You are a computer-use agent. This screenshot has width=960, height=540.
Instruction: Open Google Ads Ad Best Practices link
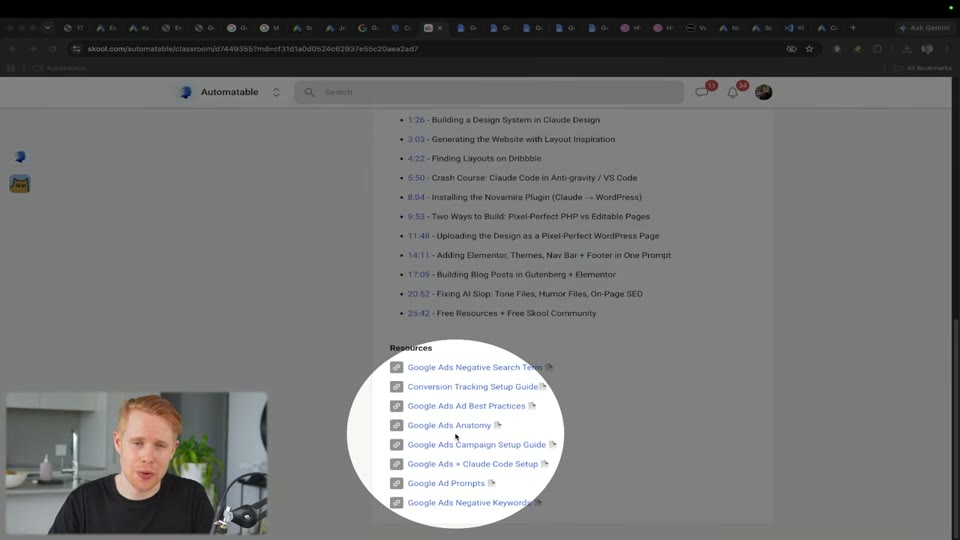click(x=467, y=406)
